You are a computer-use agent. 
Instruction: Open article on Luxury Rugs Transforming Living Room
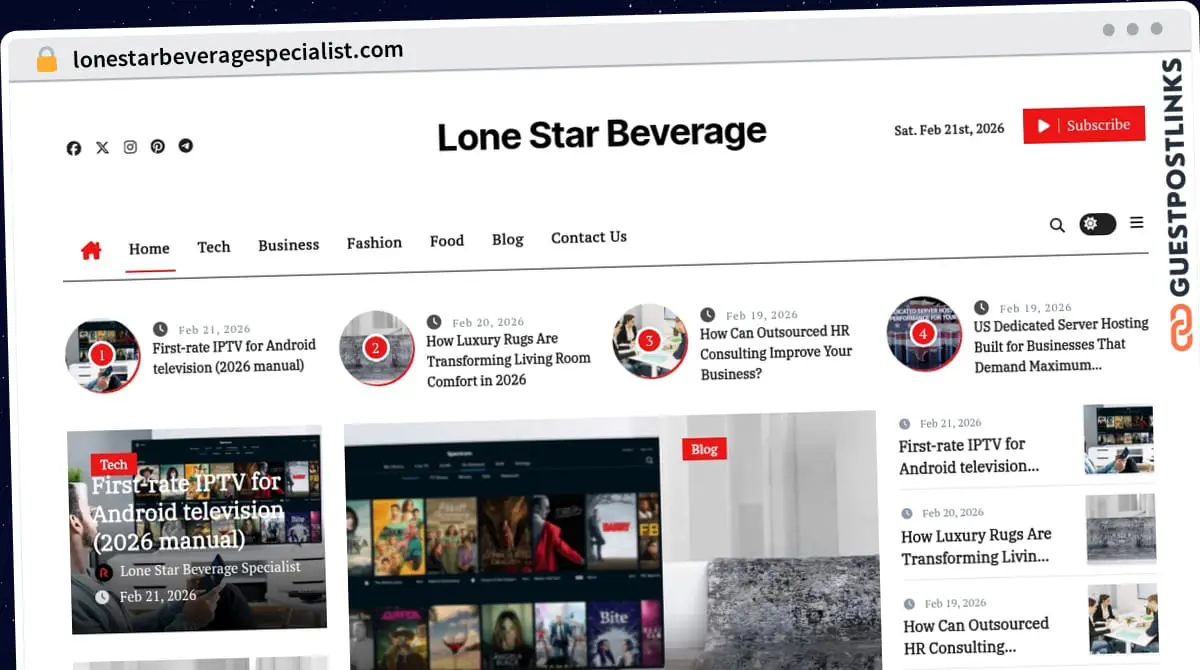pyautogui.click(x=509, y=359)
